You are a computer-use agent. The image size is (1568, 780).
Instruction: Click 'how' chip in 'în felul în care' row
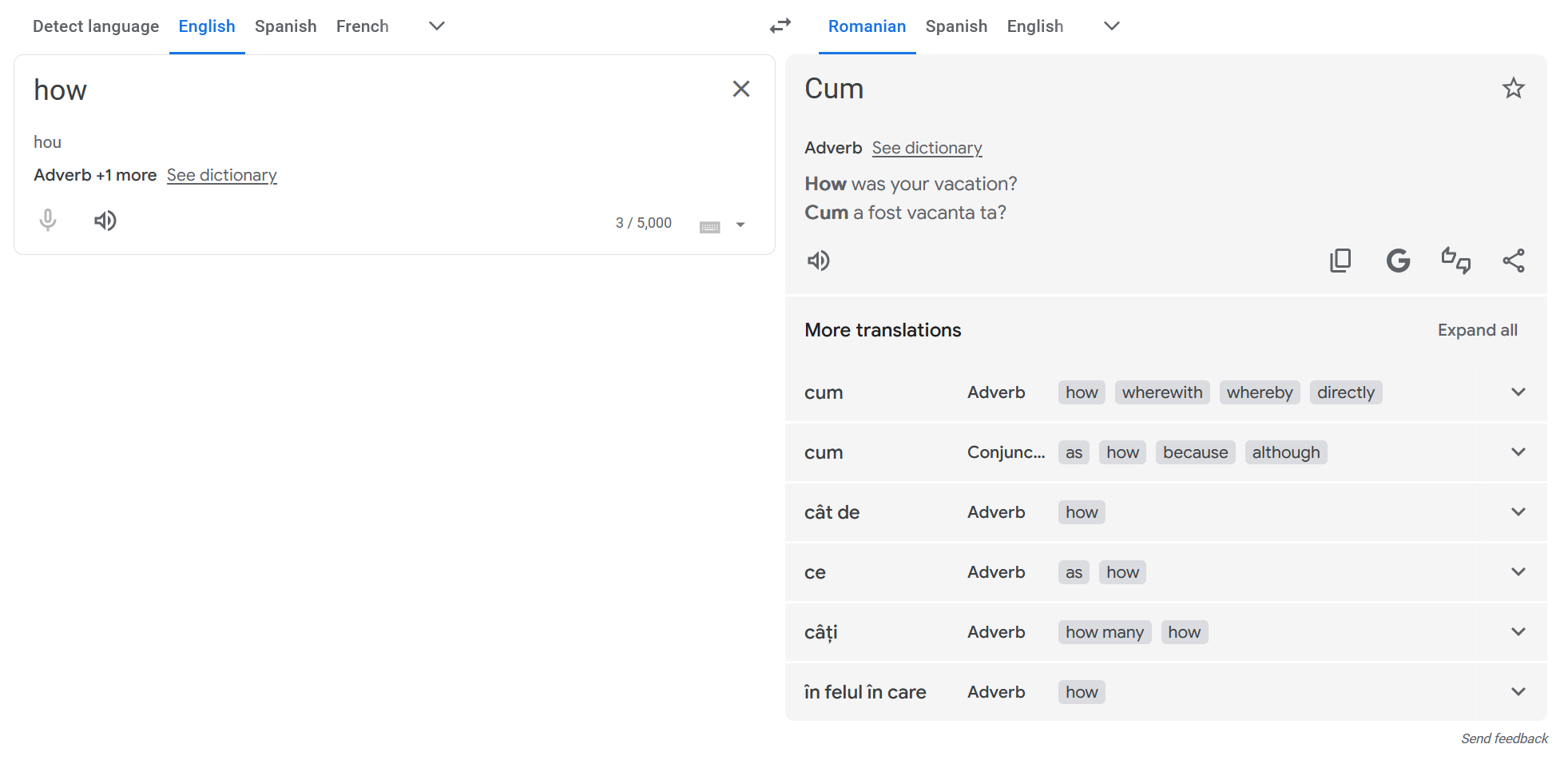[x=1082, y=692]
